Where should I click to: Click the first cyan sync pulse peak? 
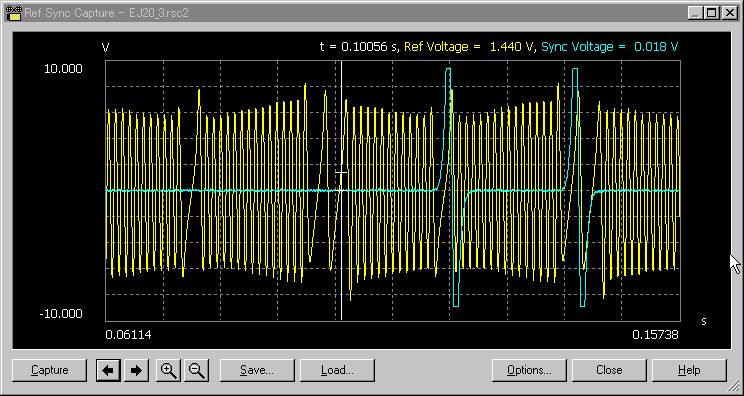coord(448,70)
